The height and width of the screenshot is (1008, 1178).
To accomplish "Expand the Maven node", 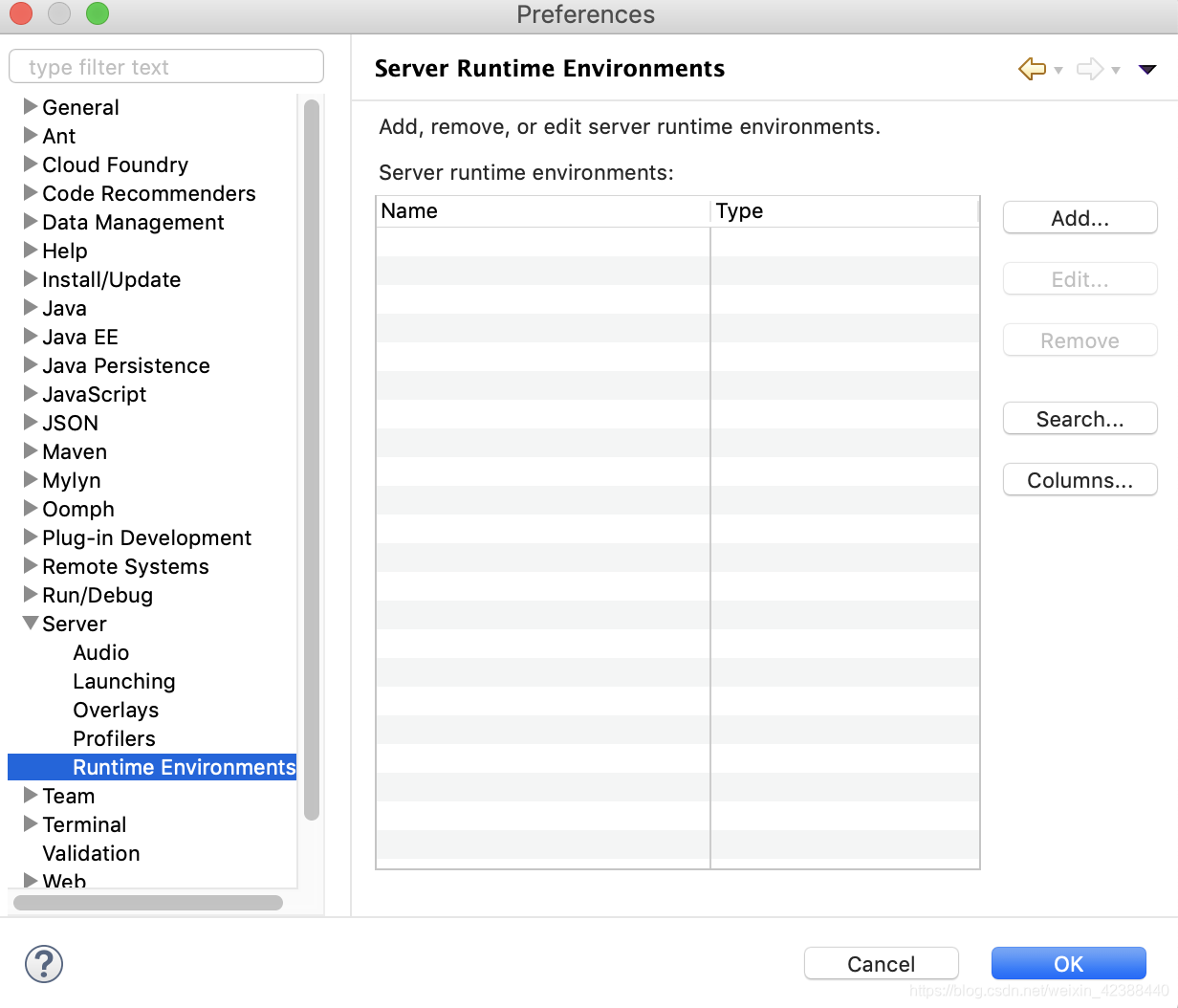I will pyautogui.click(x=30, y=451).
